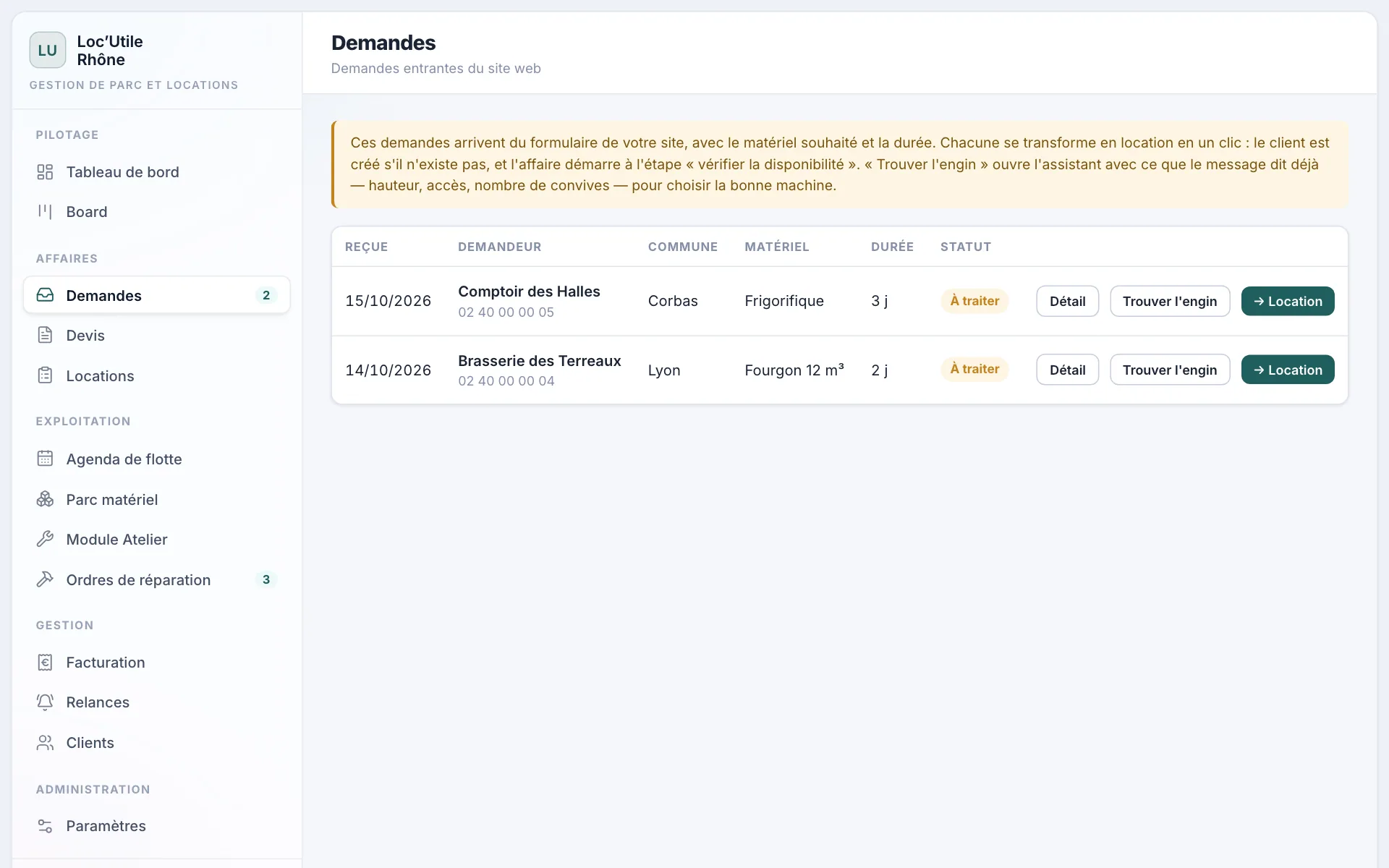The image size is (1389, 868).
Task: Click the Fourgon 12 m³ cell
Action: 794,370
